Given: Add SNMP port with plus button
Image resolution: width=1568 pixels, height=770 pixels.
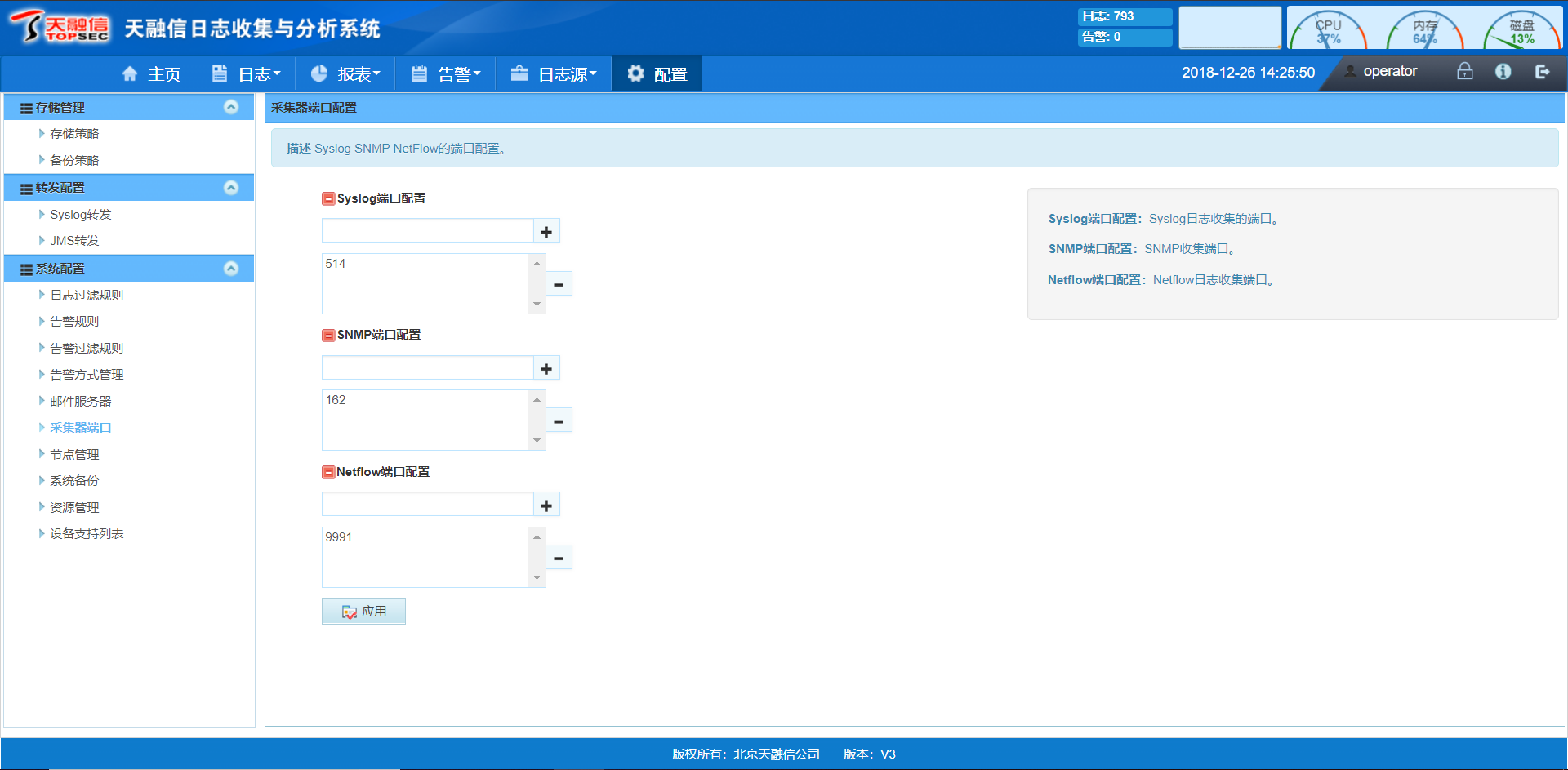Looking at the screenshot, I should (546, 369).
